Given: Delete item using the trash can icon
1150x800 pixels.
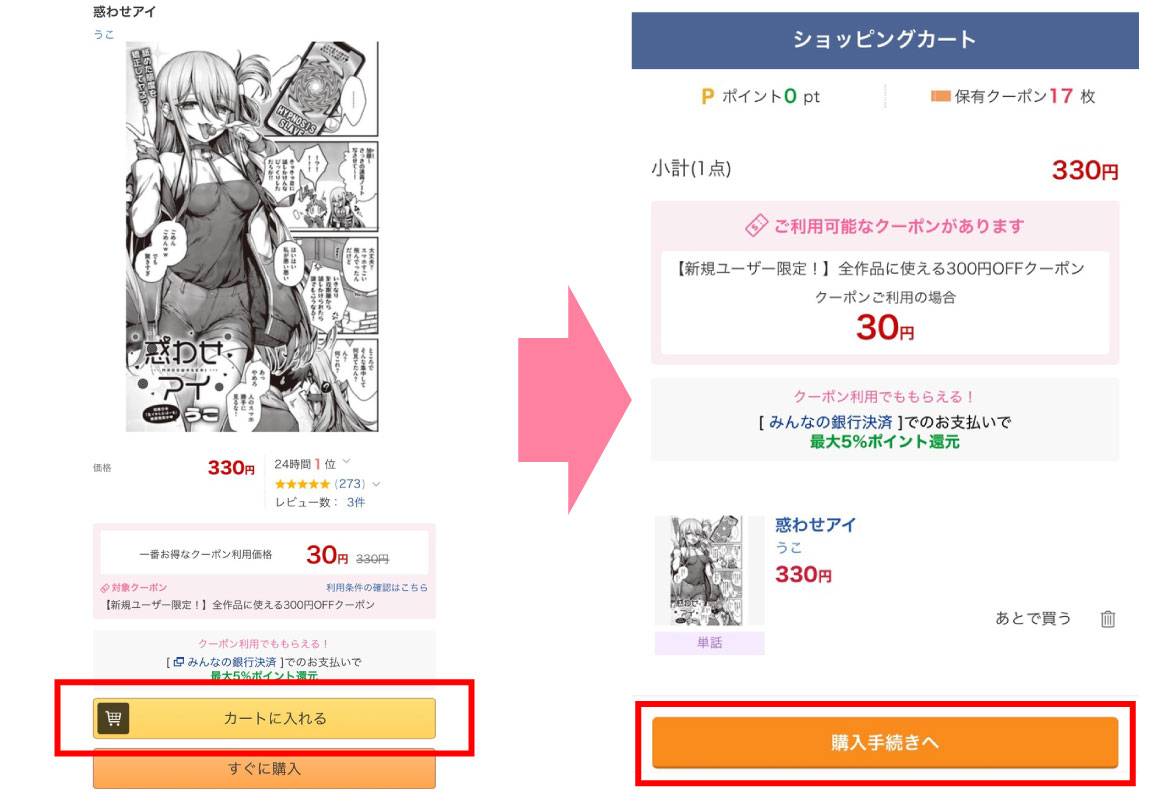Looking at the screenshot, I should (1107, 619).
